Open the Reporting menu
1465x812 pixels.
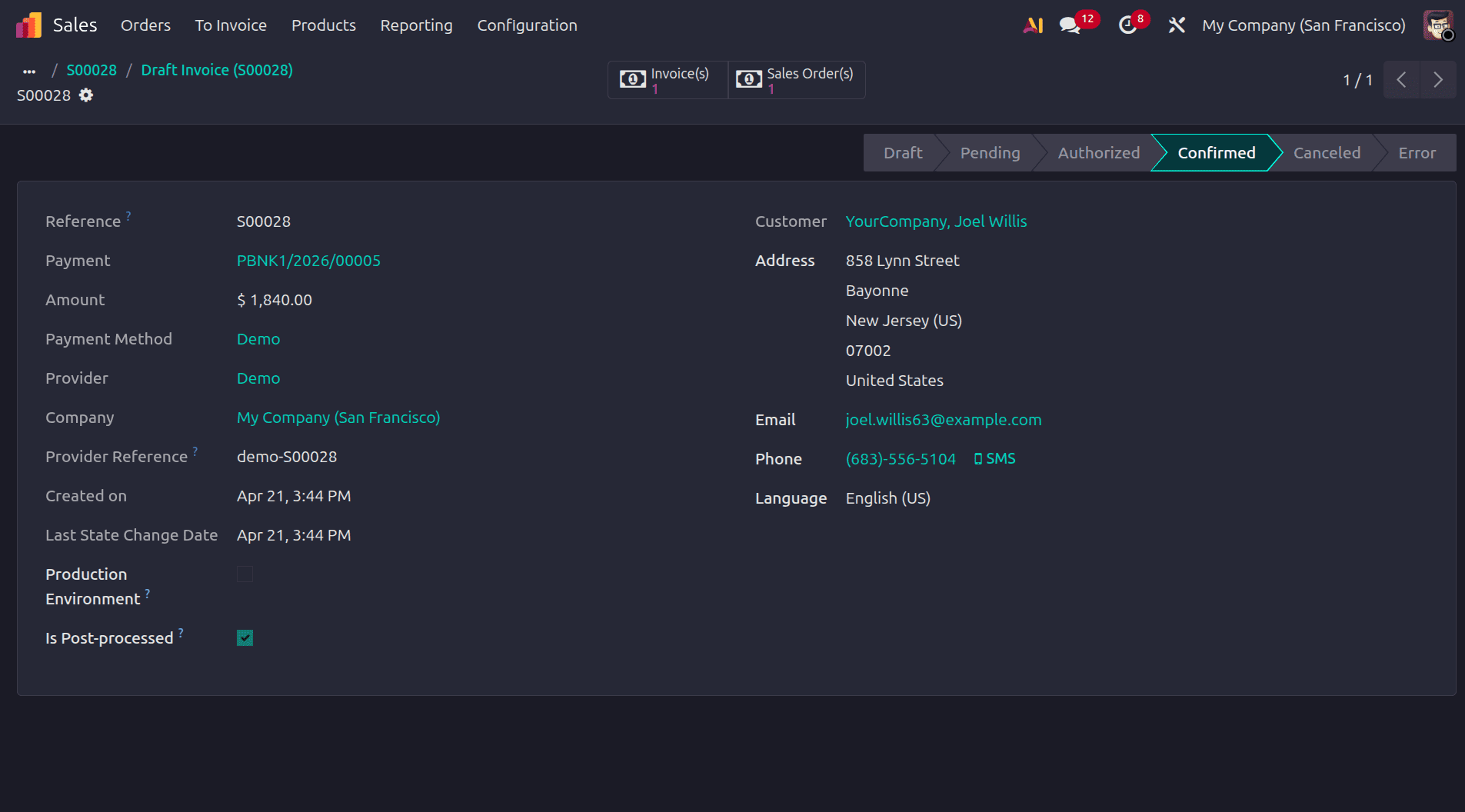pyautogui.click(x=416, y=25)
